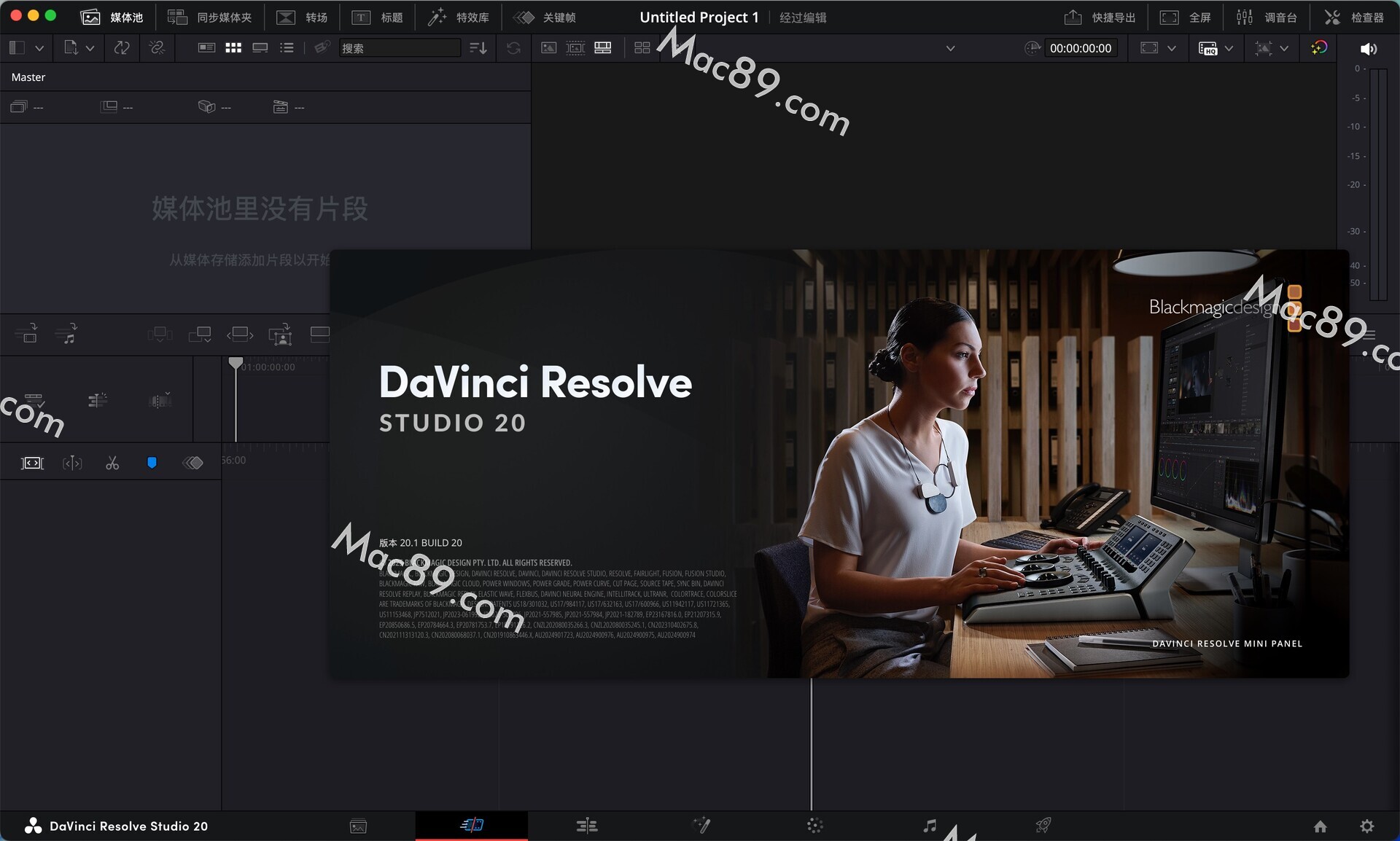This screenshot has width=1400, height=841.
Task: Open the 转场 transitions tab
Action: click(x=302, y=17)
